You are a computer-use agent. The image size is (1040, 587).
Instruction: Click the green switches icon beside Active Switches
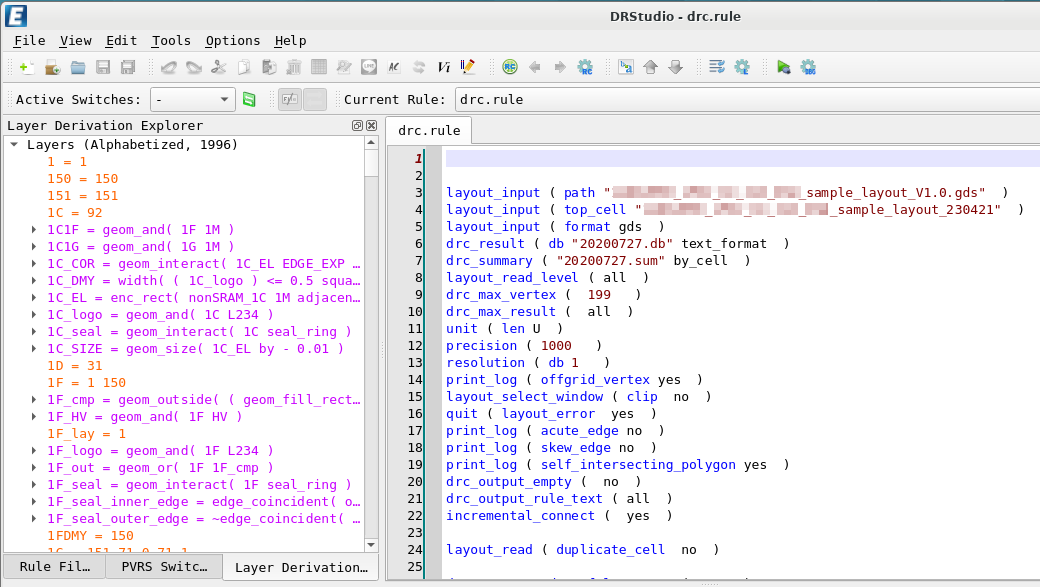click(x=249, y=99)
